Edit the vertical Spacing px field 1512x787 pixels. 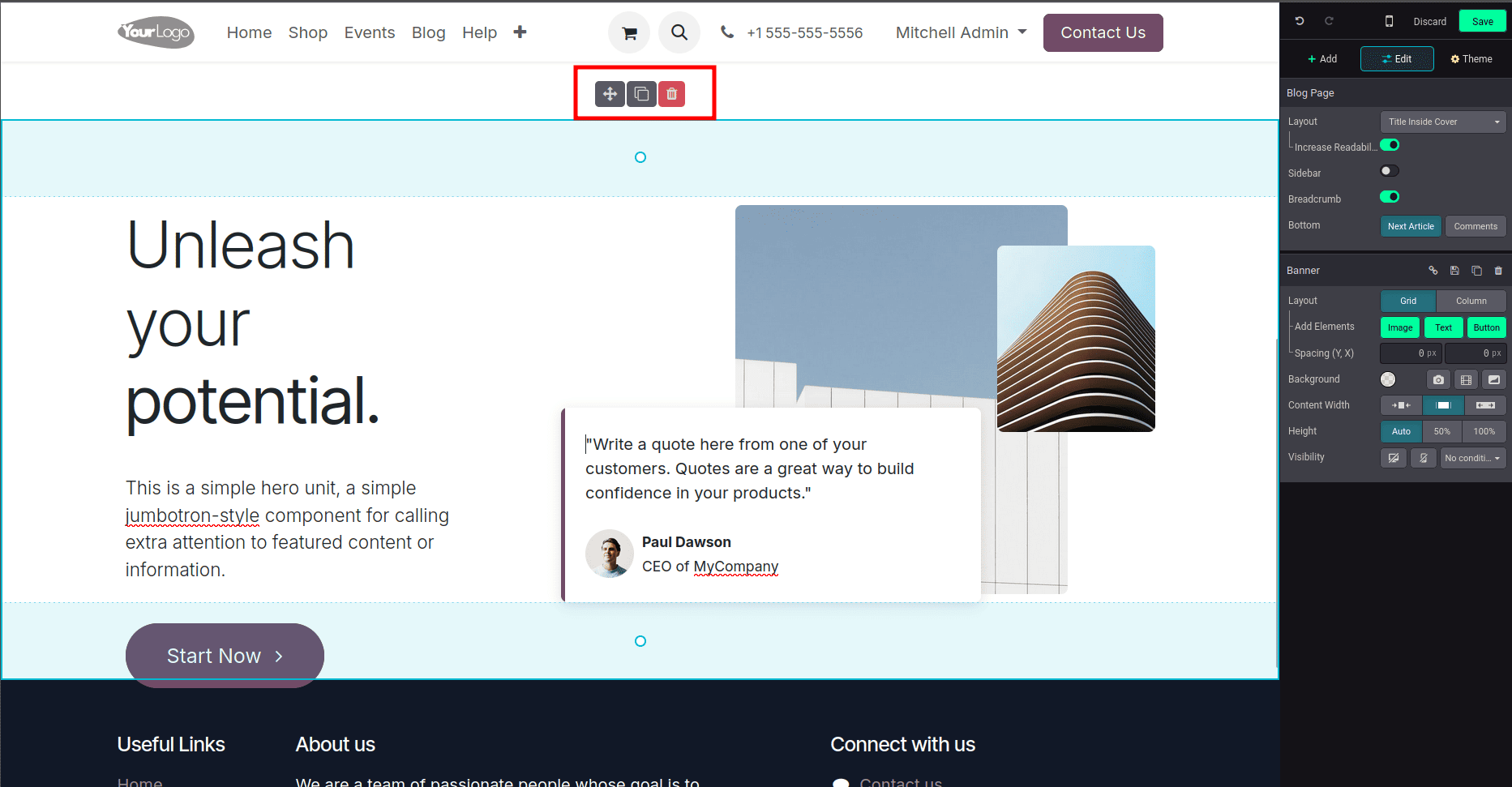(x=1411, y=353)
